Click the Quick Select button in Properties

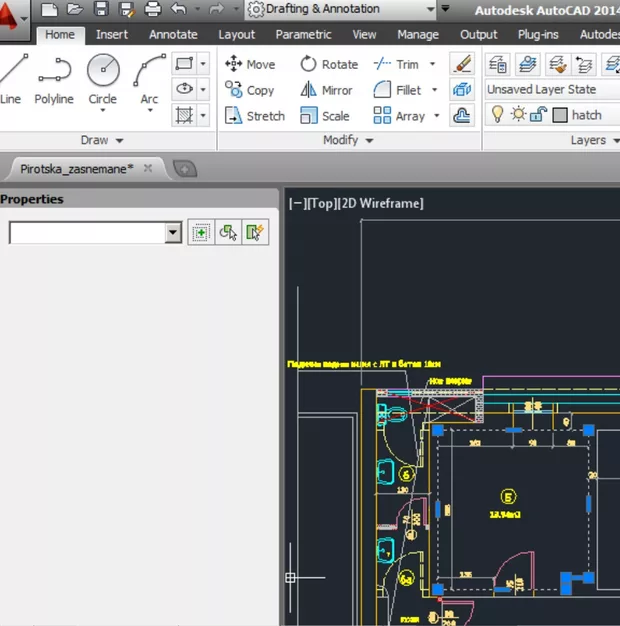pyautogui.click(x=255, y=233)
